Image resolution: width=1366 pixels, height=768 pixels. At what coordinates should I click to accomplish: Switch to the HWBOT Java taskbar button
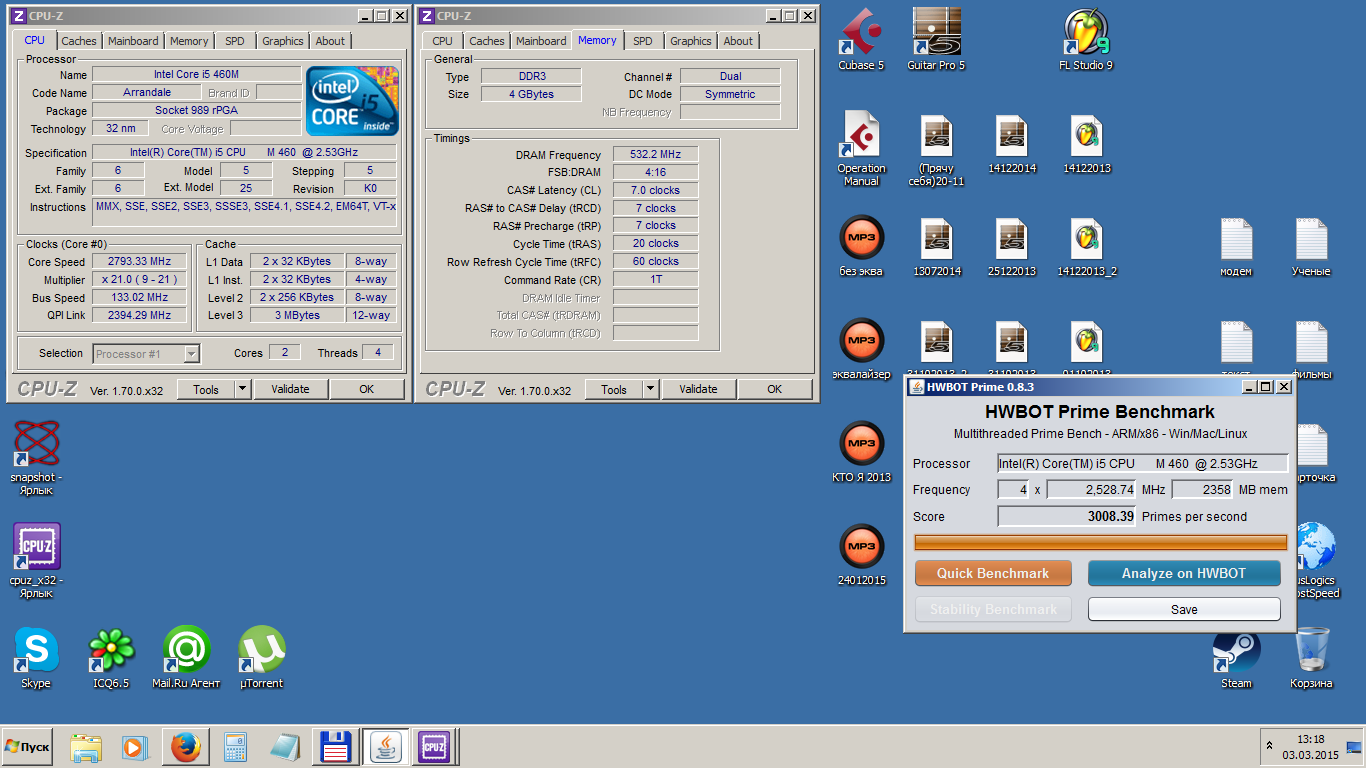[385, 747]
